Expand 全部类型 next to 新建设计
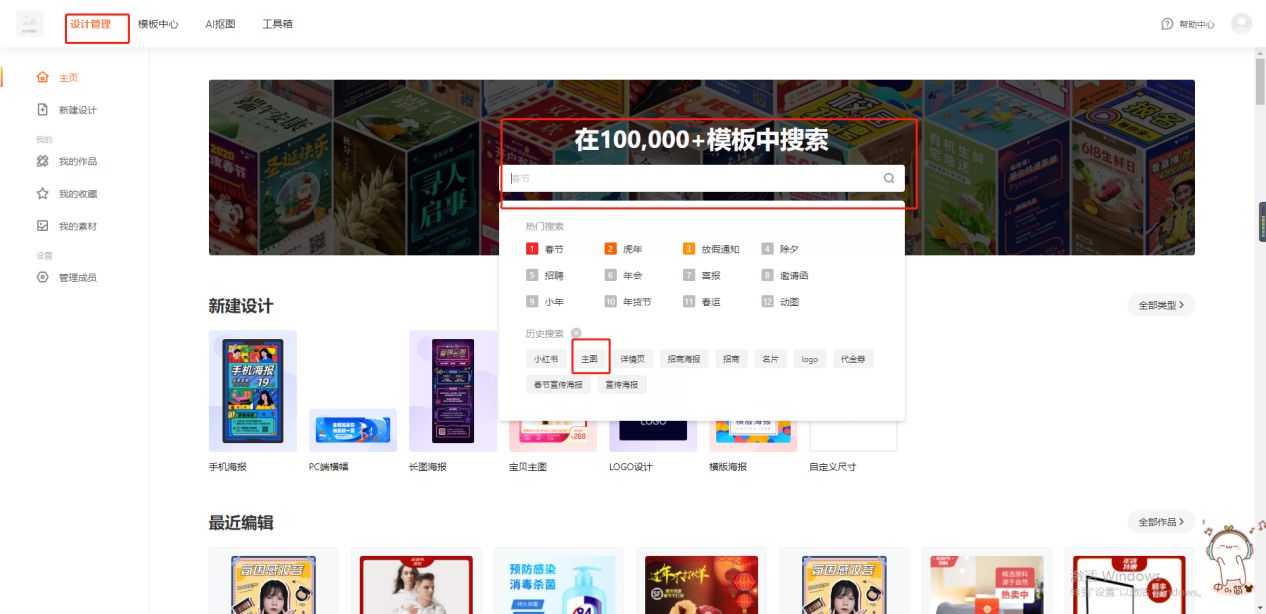The image size is (1266, 614). pos(1163,305)
